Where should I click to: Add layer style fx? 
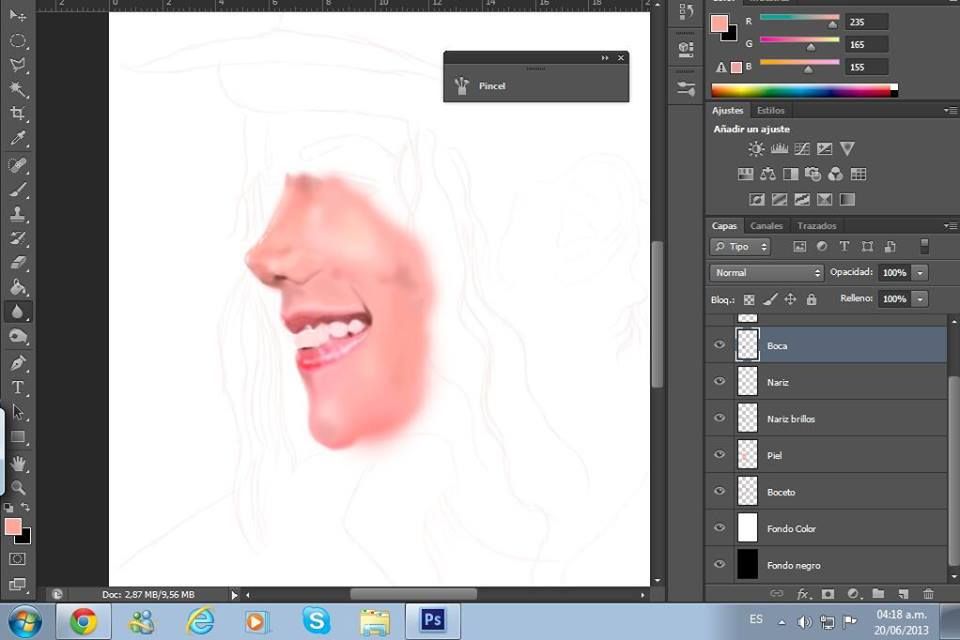click(803, 593)
